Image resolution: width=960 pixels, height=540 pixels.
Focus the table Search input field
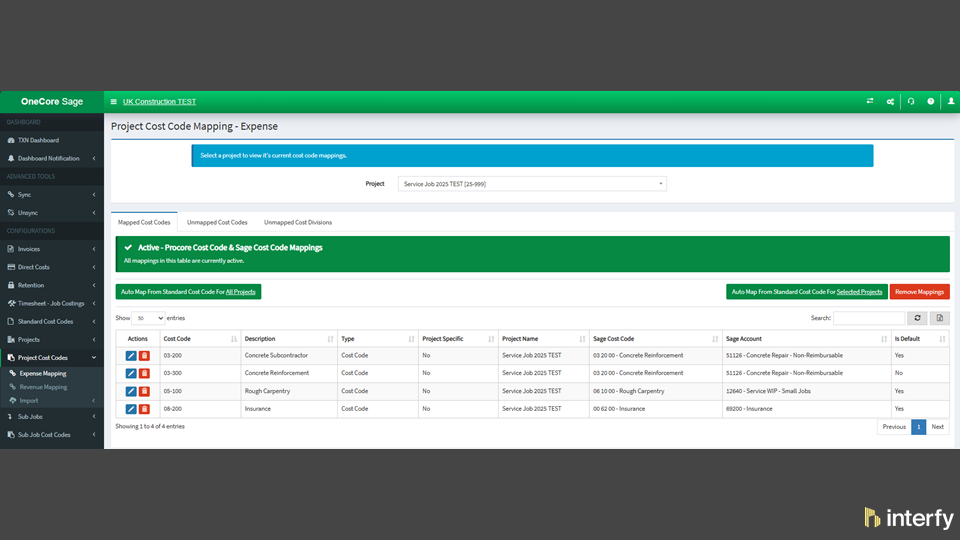tap(869, 318)
